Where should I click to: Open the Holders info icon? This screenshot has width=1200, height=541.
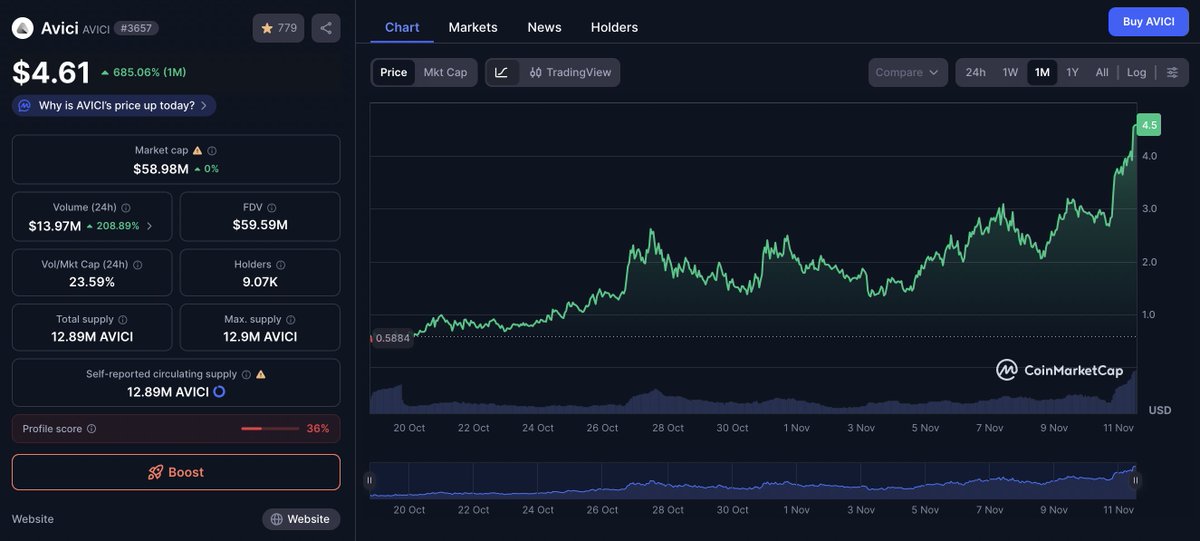point(281,265)
